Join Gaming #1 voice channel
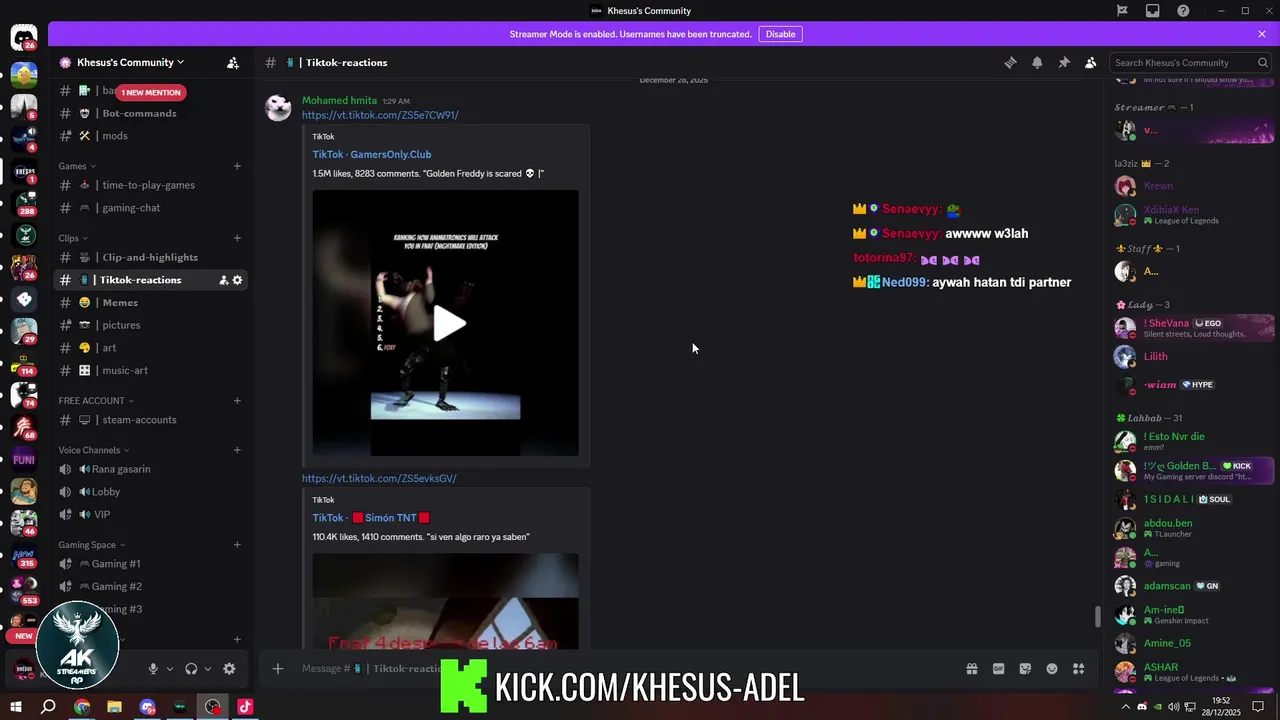The width and height of the screenshot is (1280, 720). (x=150, y=564)
